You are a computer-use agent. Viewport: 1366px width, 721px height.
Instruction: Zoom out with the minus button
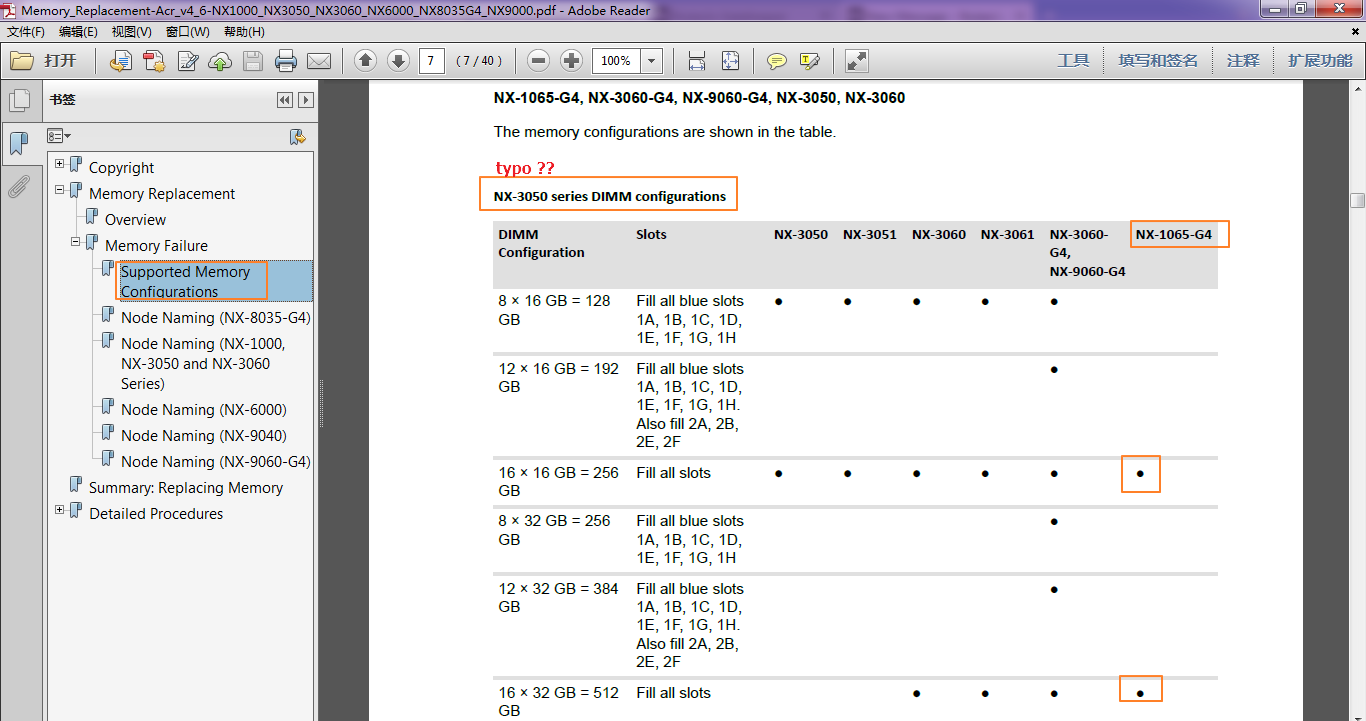pos(539,61)
